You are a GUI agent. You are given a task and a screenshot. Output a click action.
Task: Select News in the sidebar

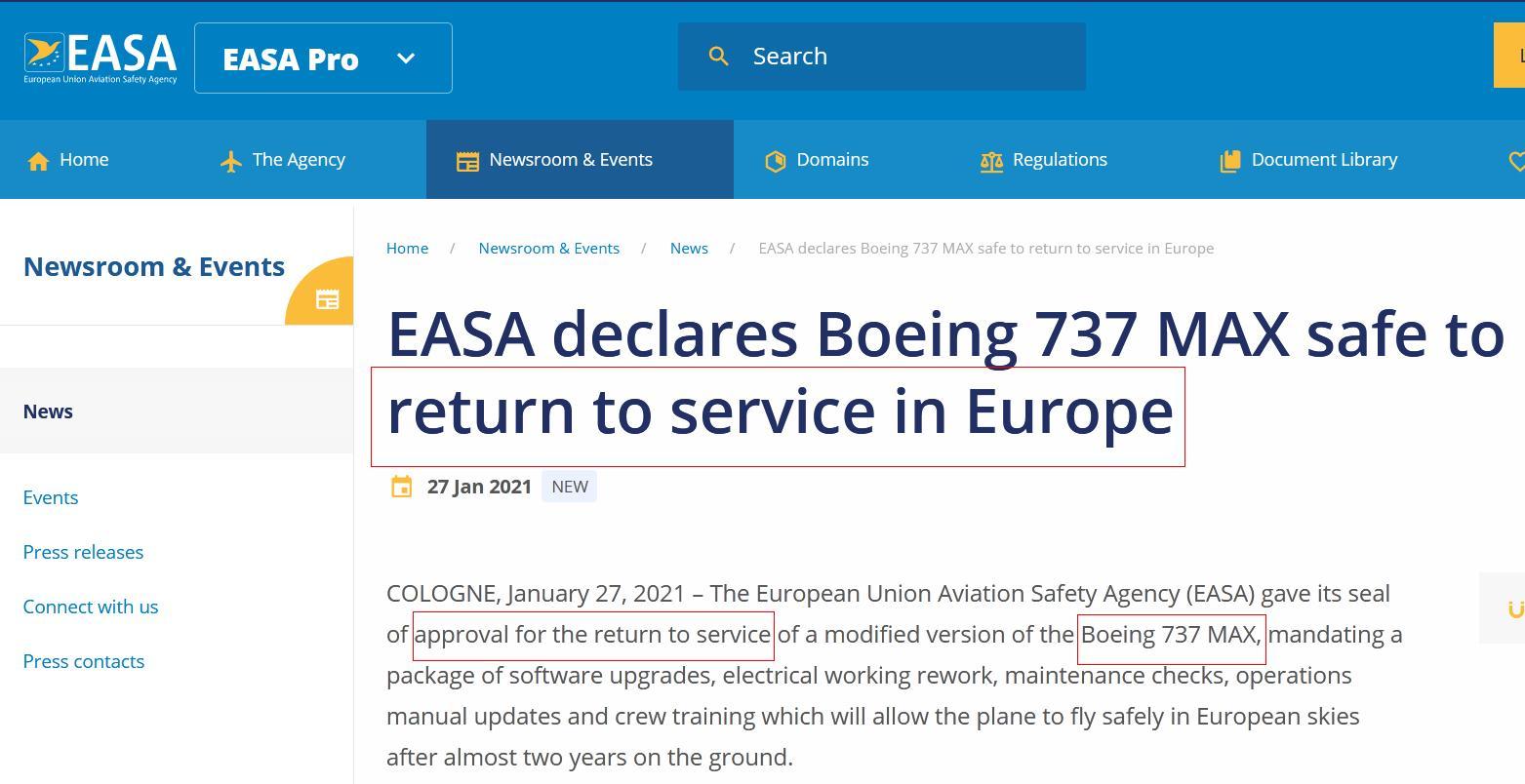point(48,412)
